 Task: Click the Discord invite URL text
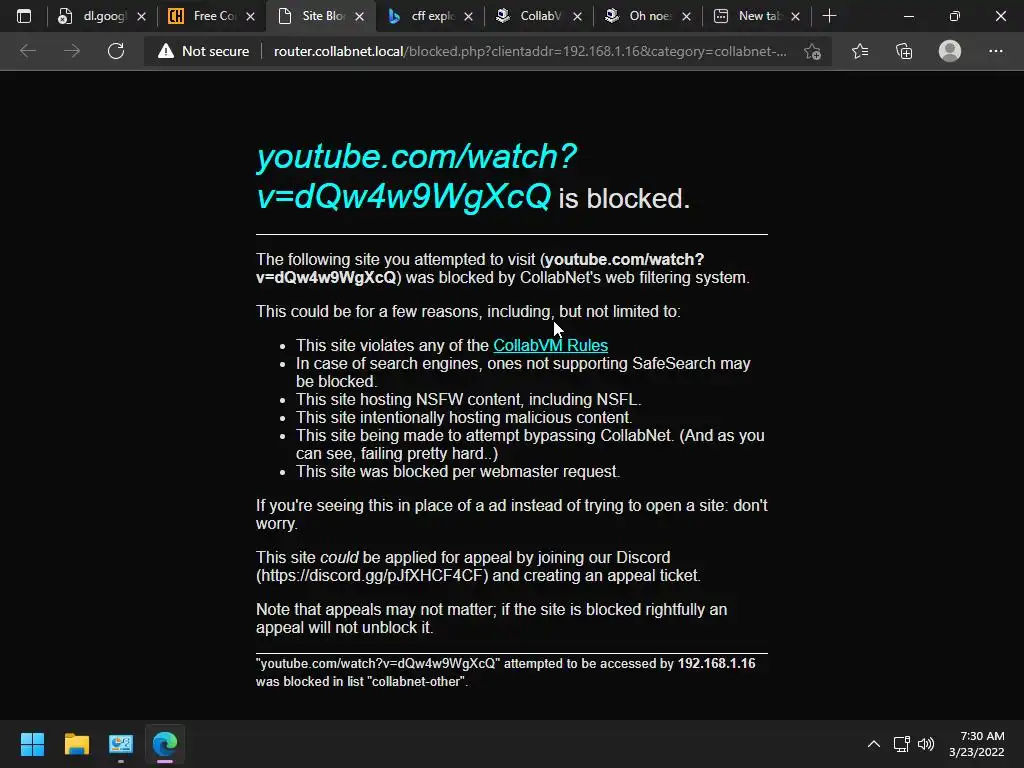[372, 575]
